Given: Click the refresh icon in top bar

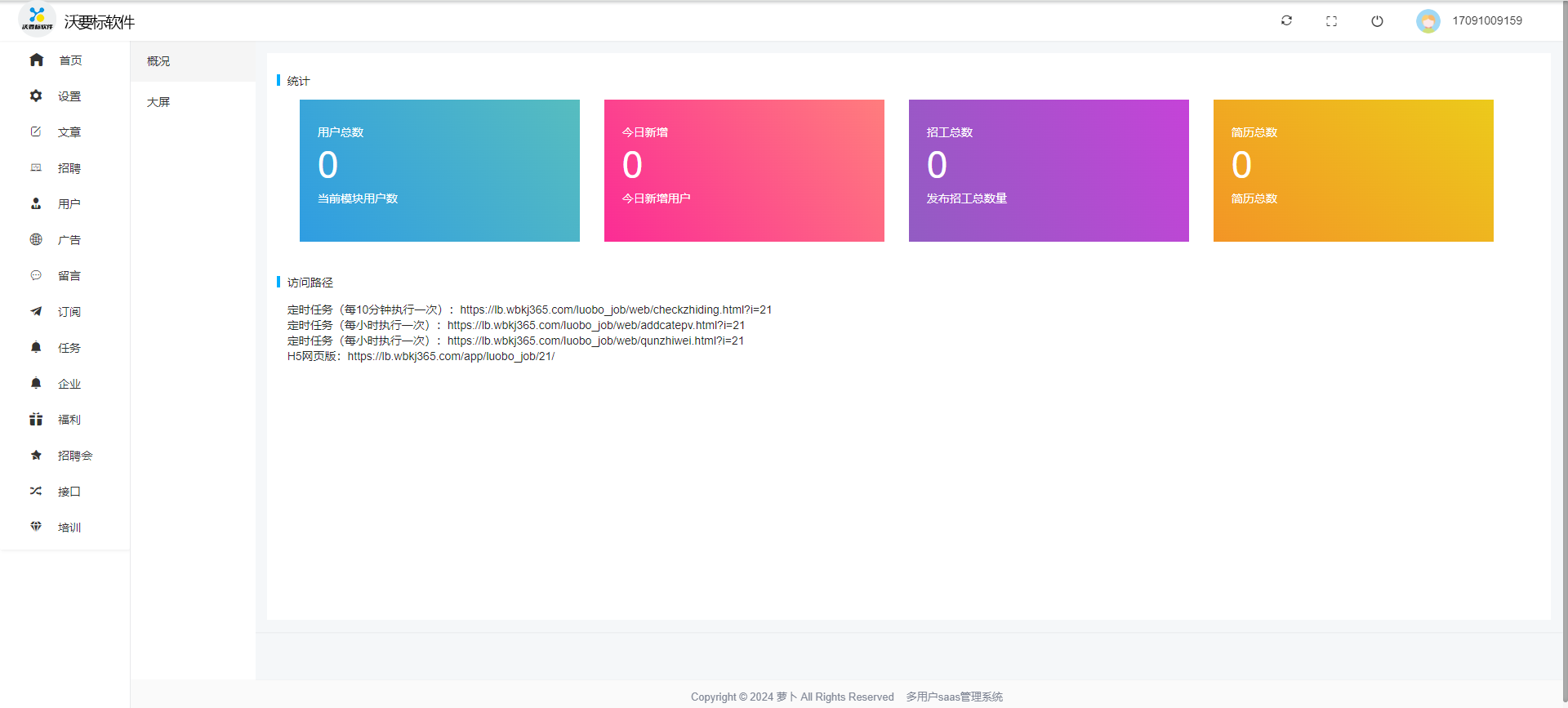Looking at the screenshot, I should [x=1286, y=20].
